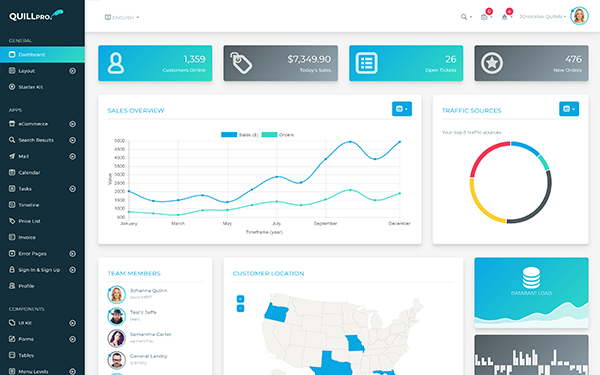
Task: Click the eCommerce sidebar icon
Action: pos(12,124)
